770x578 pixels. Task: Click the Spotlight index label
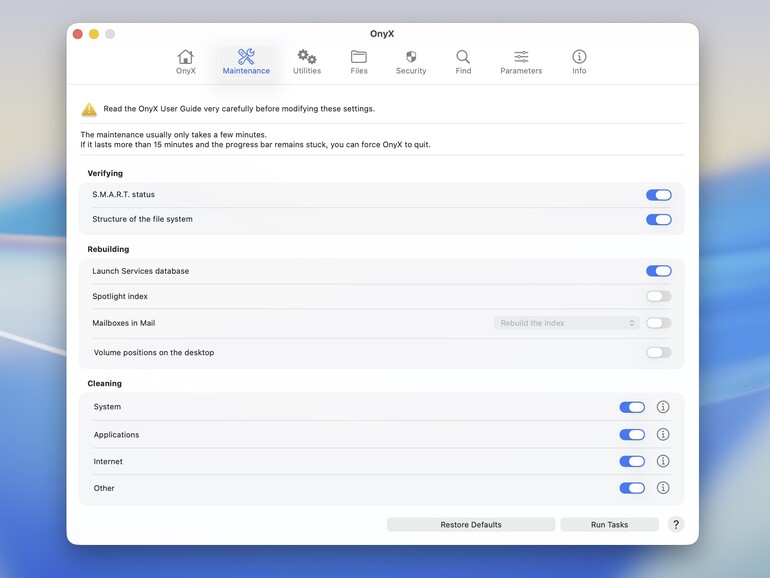click(x=120, y=296)
